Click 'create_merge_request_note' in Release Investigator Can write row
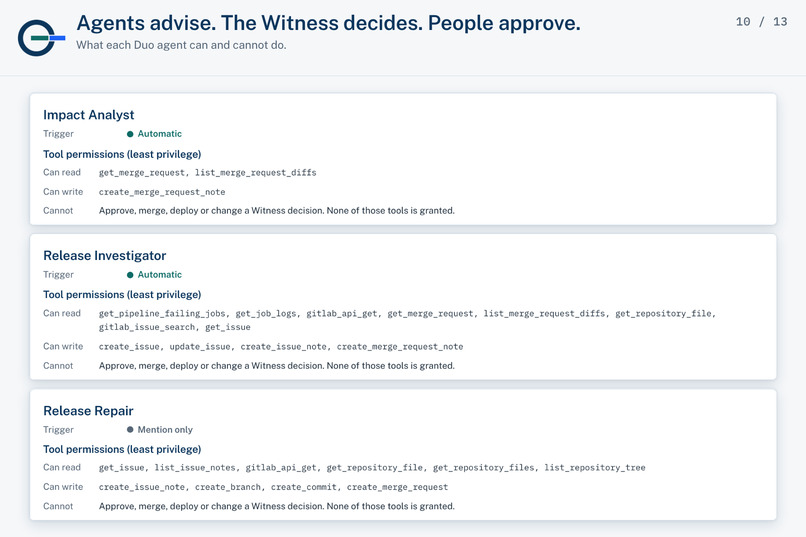This screenshot has height=537, width=806. [x=400, y=347]
